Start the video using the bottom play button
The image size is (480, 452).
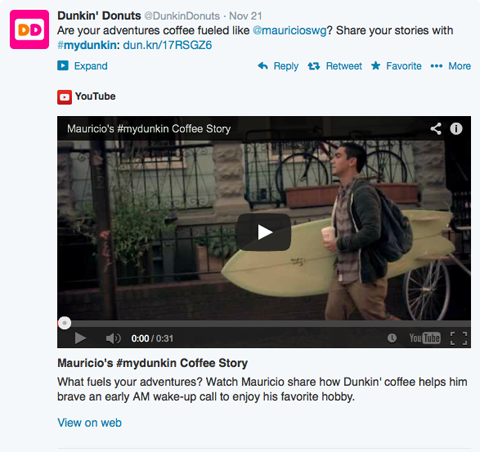pyautogui.click(x=80, y=338)
